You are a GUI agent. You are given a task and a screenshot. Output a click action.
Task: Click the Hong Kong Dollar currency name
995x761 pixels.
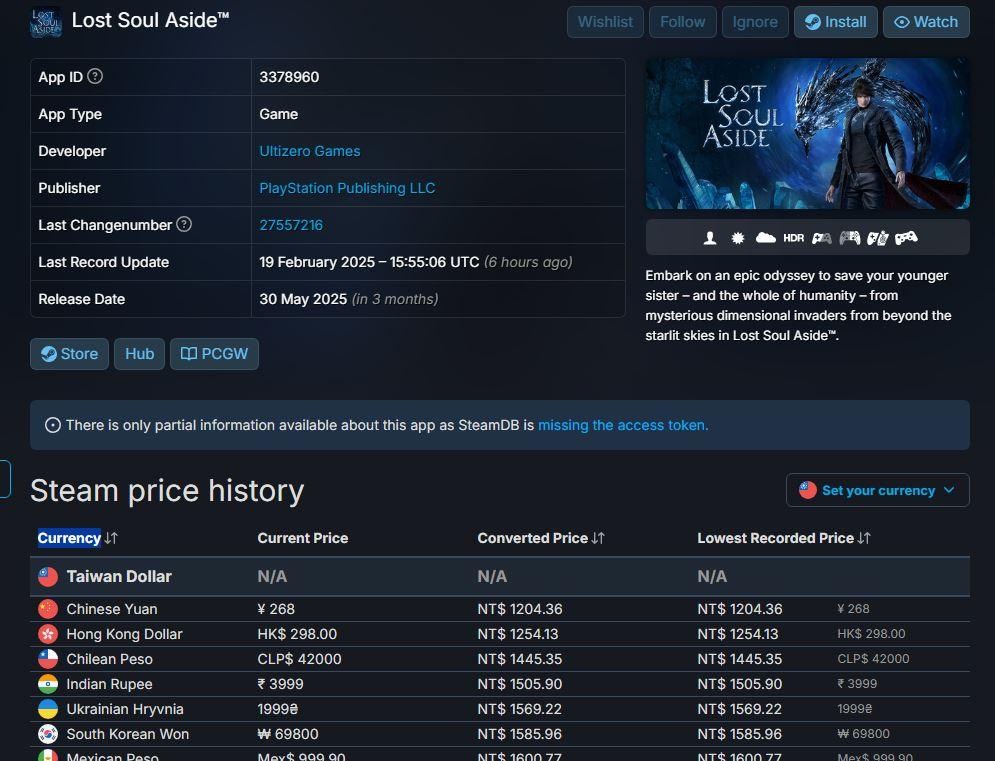pos(124,634)
